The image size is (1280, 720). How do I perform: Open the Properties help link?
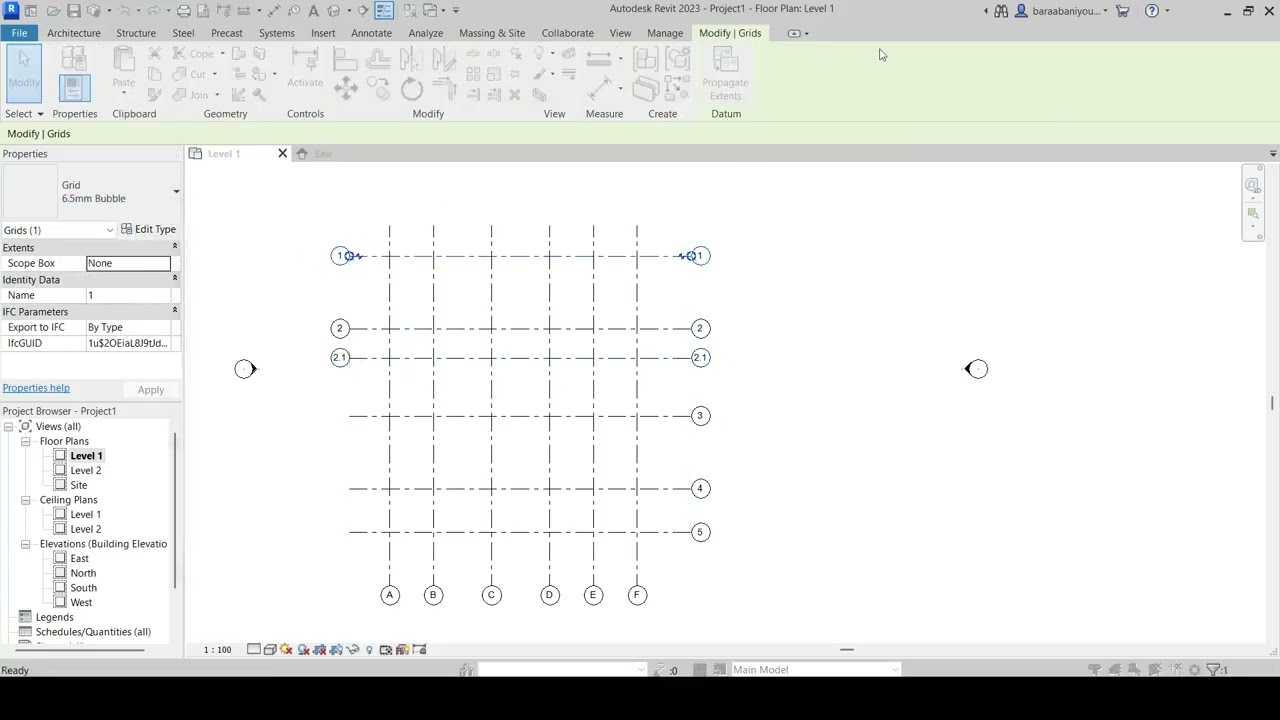pos(36,388)
